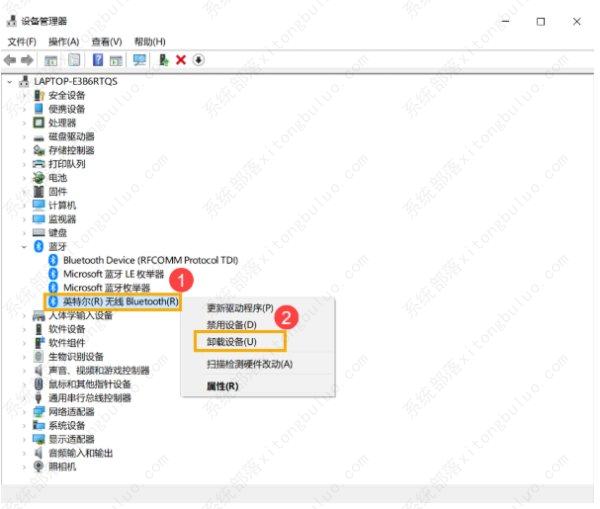
Task: Click the printer icon beside 打印队列
Action: (x=39, y=164)
